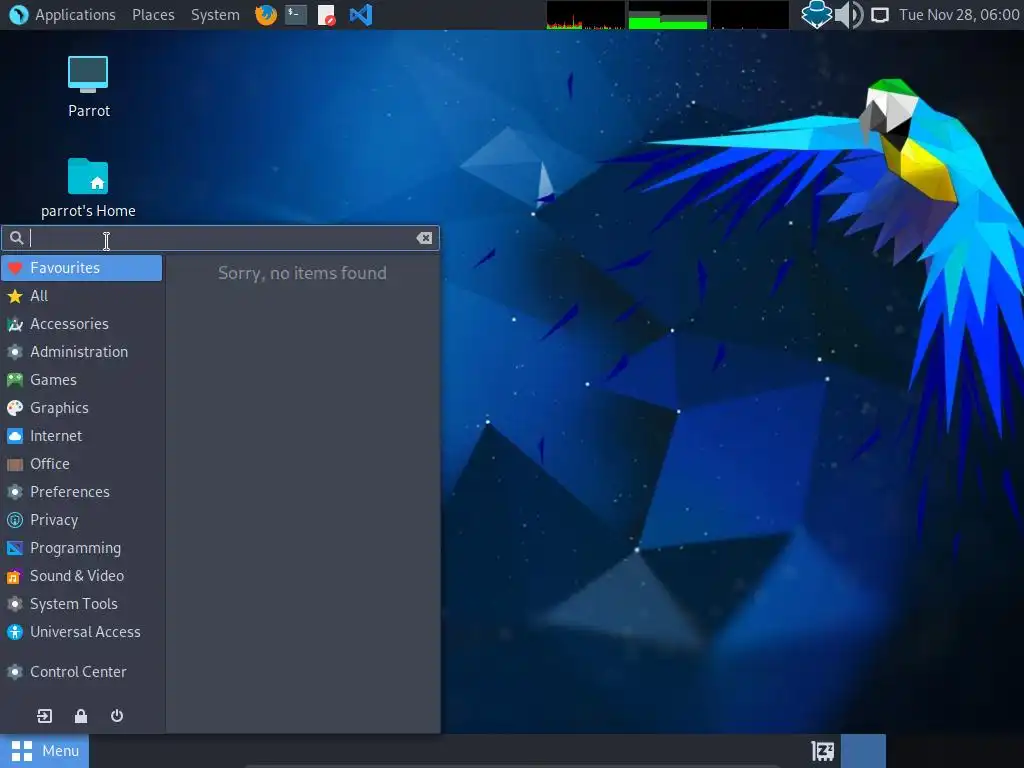Select the Office category
The image size is (1024, 768).
point(82,464)
